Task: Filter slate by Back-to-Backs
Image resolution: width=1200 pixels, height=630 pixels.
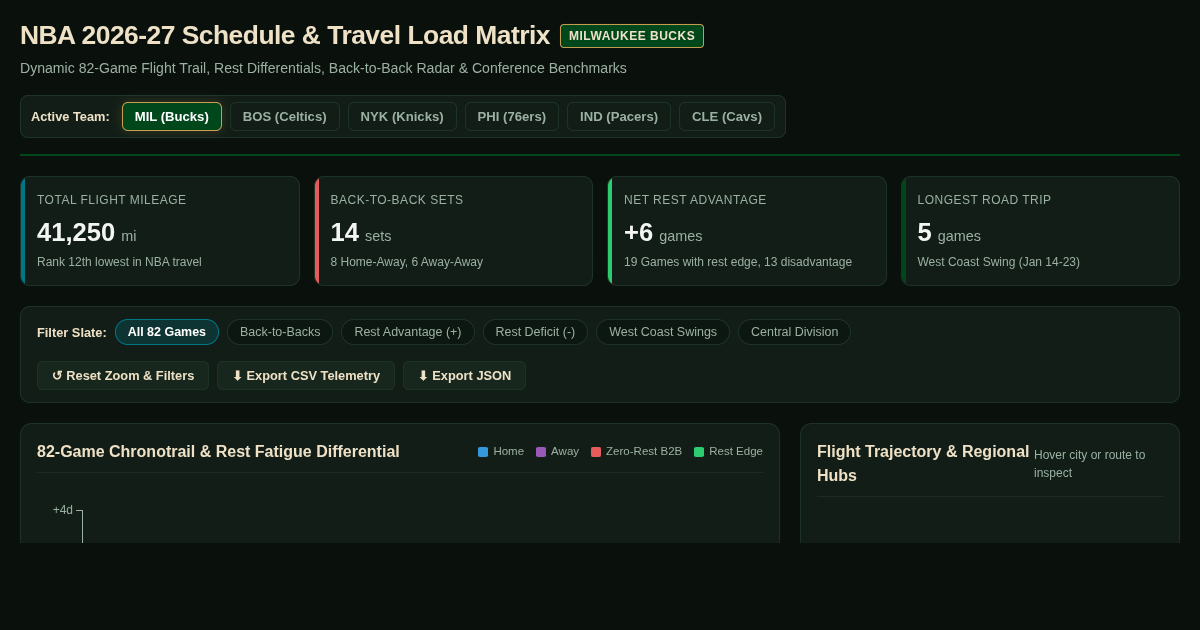Action: coord(280,332)
